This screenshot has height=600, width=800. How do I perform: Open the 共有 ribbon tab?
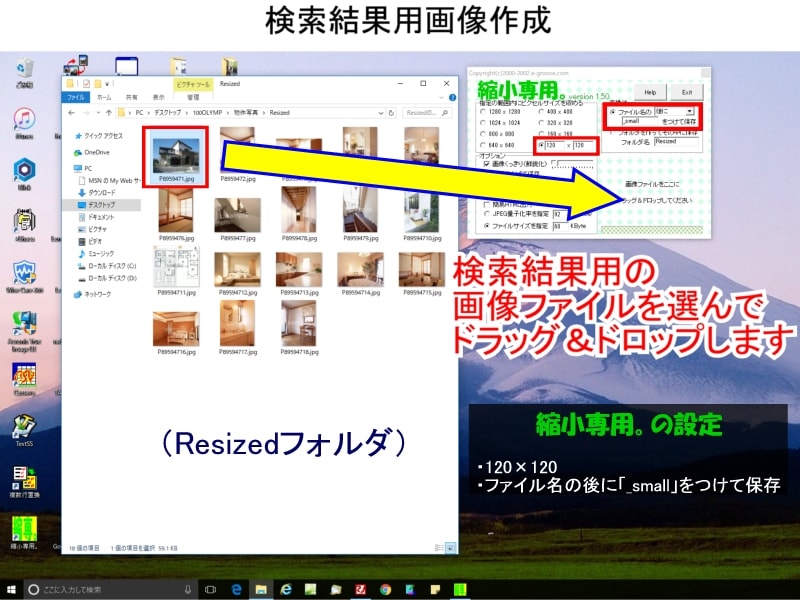pyautogui.click(x=131, y=97)
